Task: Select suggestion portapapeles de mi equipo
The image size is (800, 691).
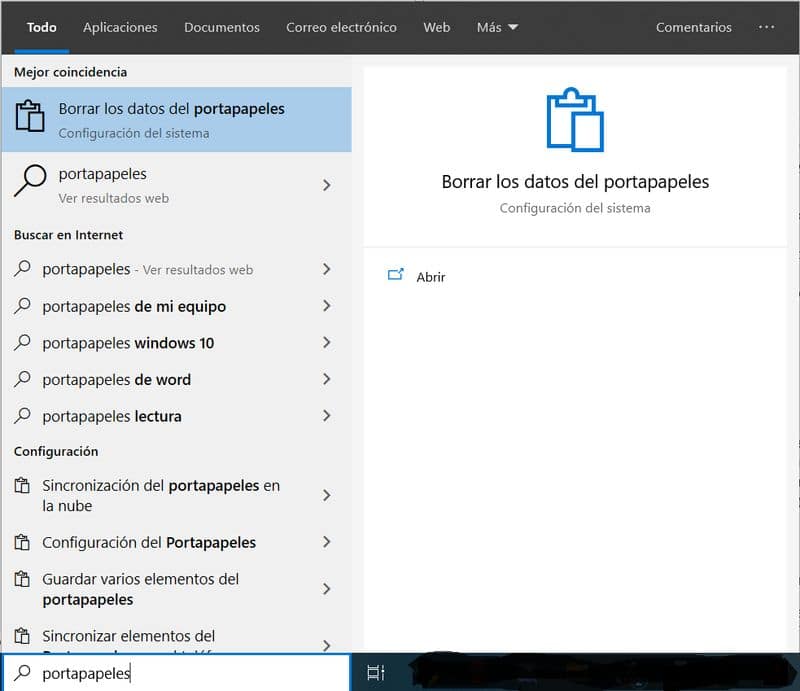Action: pyautogui.click(x=177, y=306)
